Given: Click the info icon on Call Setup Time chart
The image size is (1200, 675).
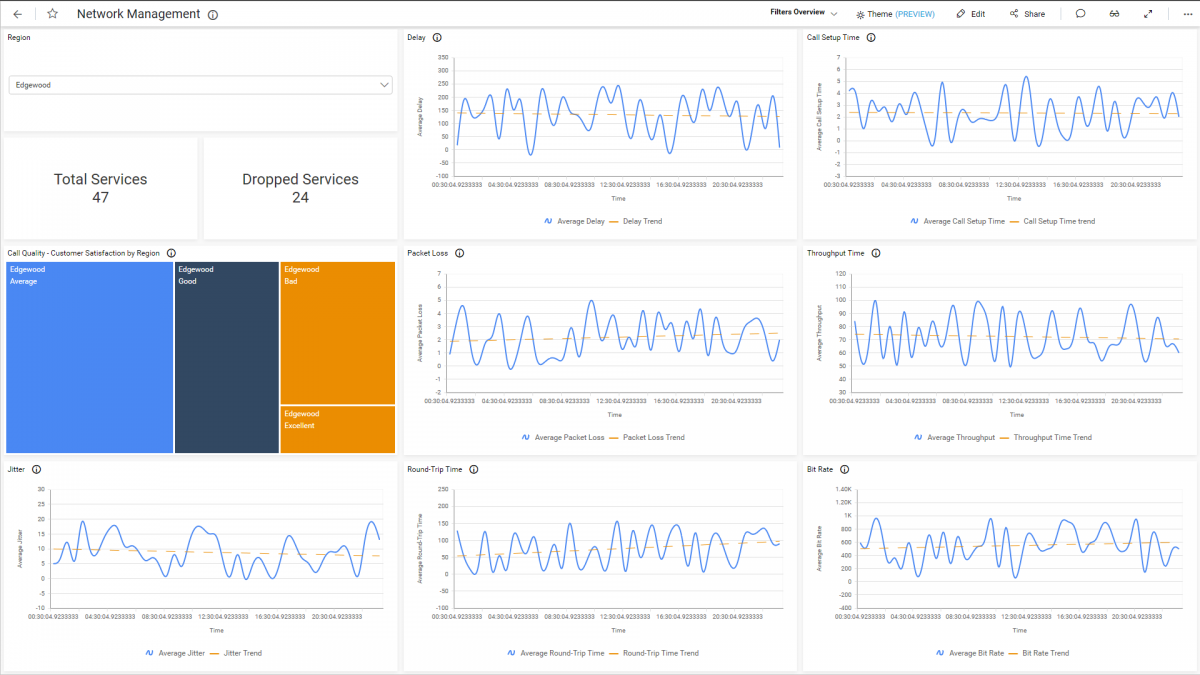Looking at the screenshot, I should 869,37.
